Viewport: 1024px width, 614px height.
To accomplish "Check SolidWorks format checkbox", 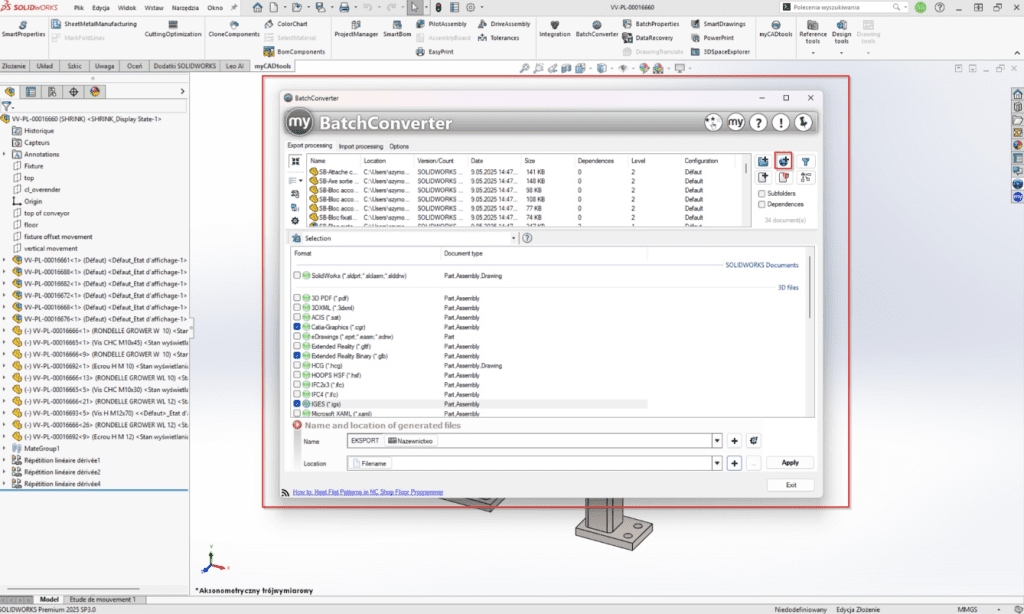I will tap(297, 276).
